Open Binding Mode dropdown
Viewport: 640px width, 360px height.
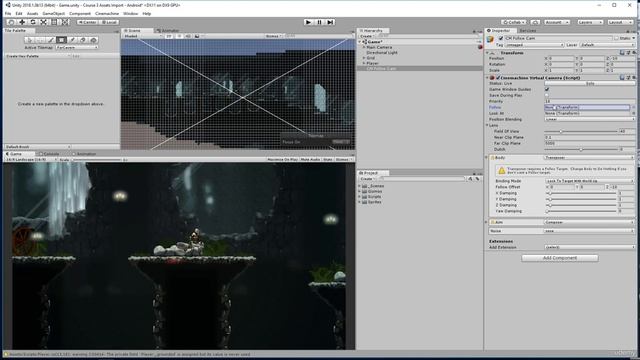(x=589, y=181)
